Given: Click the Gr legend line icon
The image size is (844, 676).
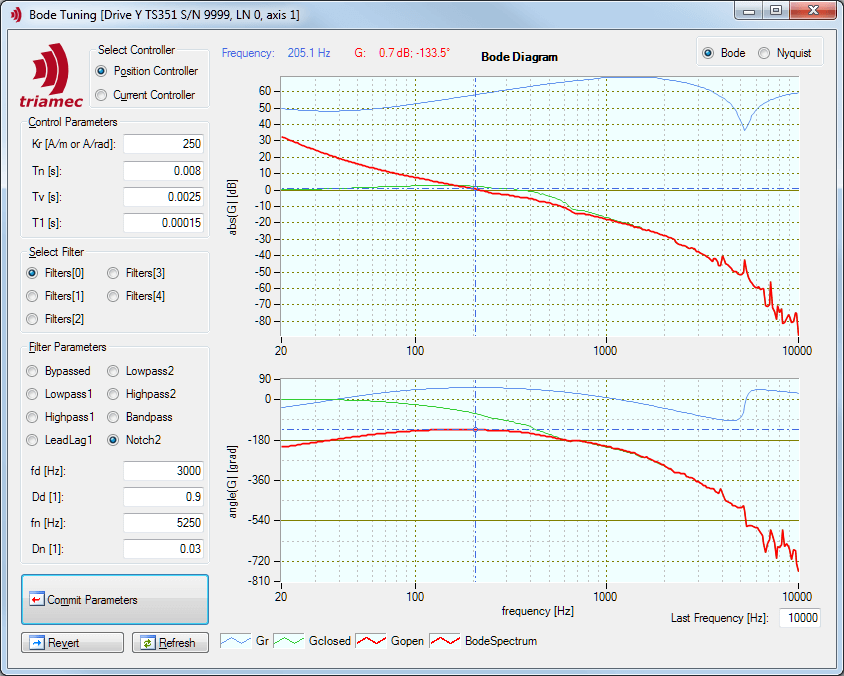Looking at the screenshot, I should (x=235, y=641).
